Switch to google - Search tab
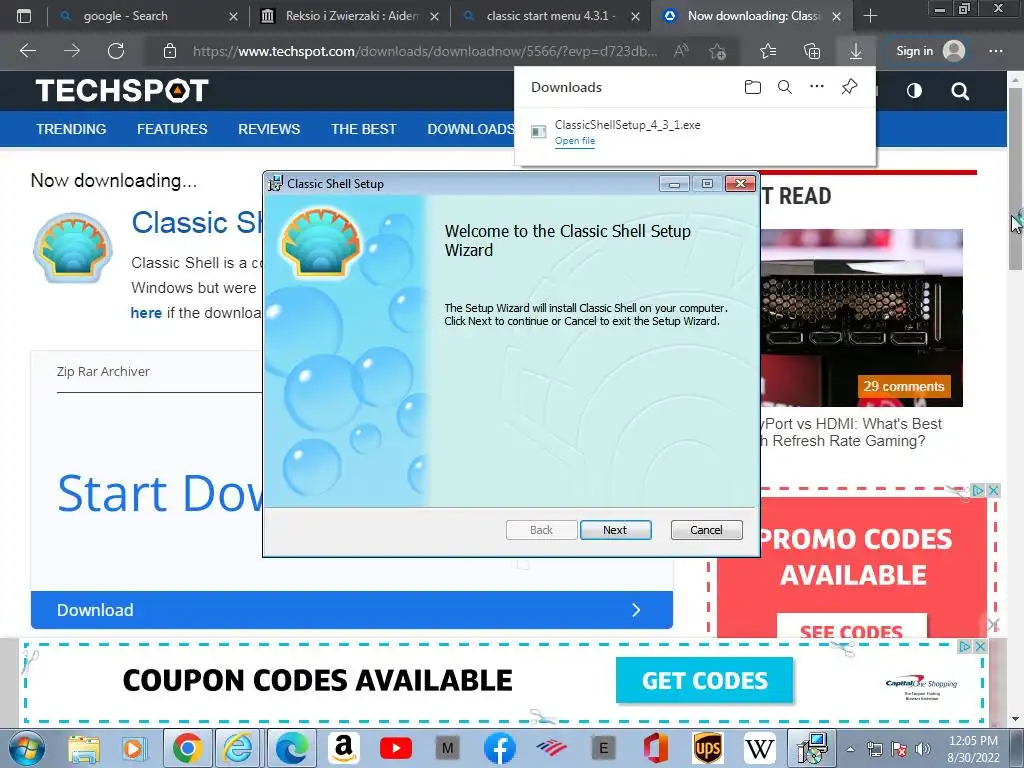Image resolution: width=1024 pixels, height=768 pixels. pos(125,16)
